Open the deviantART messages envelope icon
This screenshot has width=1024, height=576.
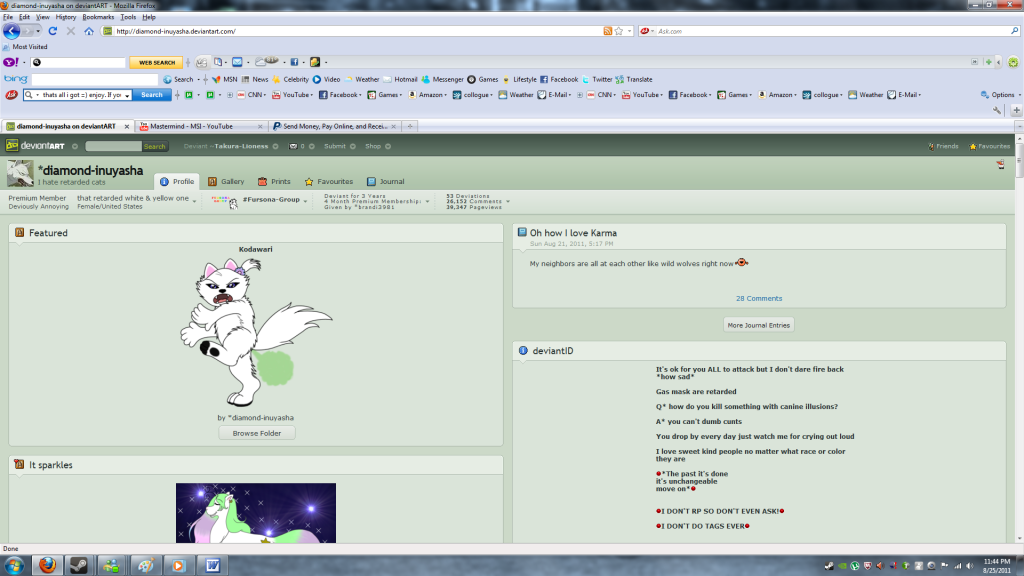[x=292, y=146]
